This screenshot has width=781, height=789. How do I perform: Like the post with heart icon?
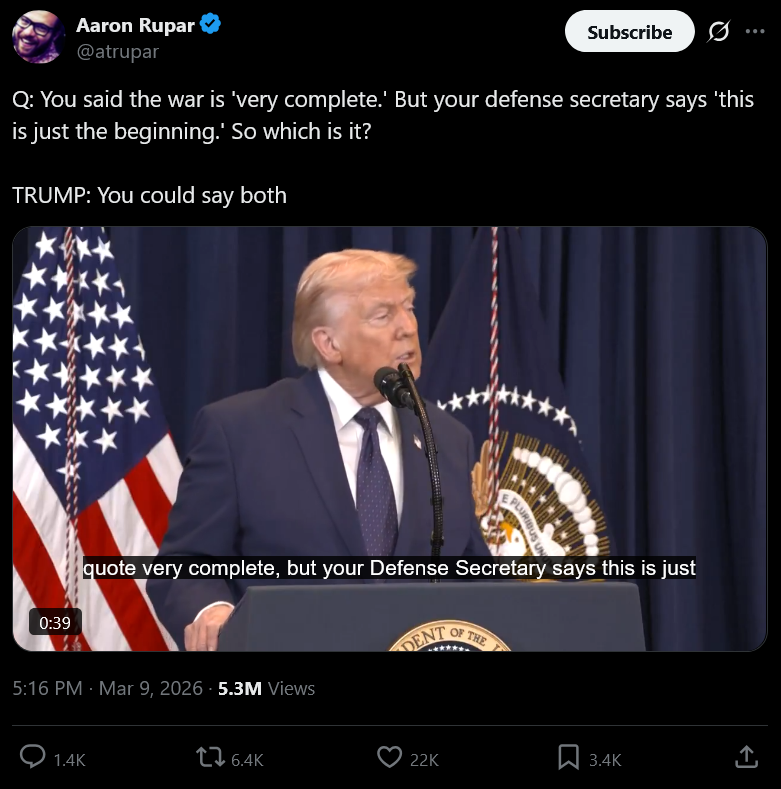point(389,757)
